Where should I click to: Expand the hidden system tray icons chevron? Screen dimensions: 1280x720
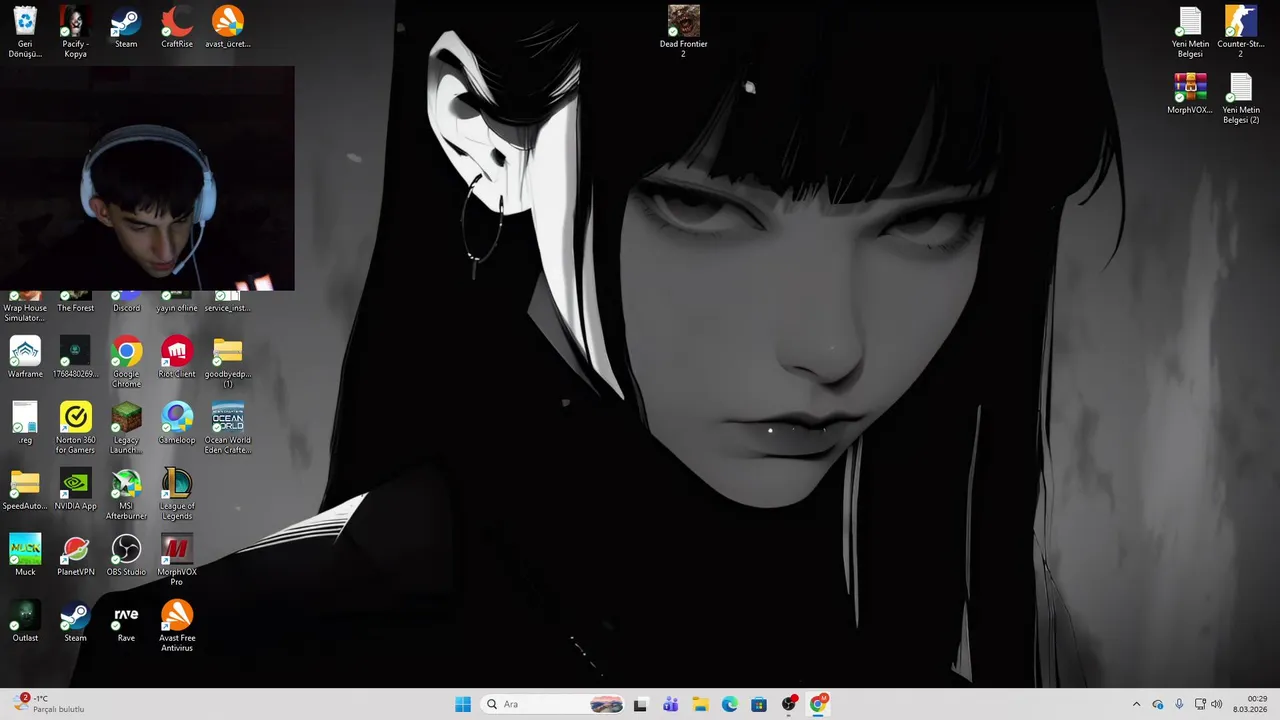[x=1136, y=704]
